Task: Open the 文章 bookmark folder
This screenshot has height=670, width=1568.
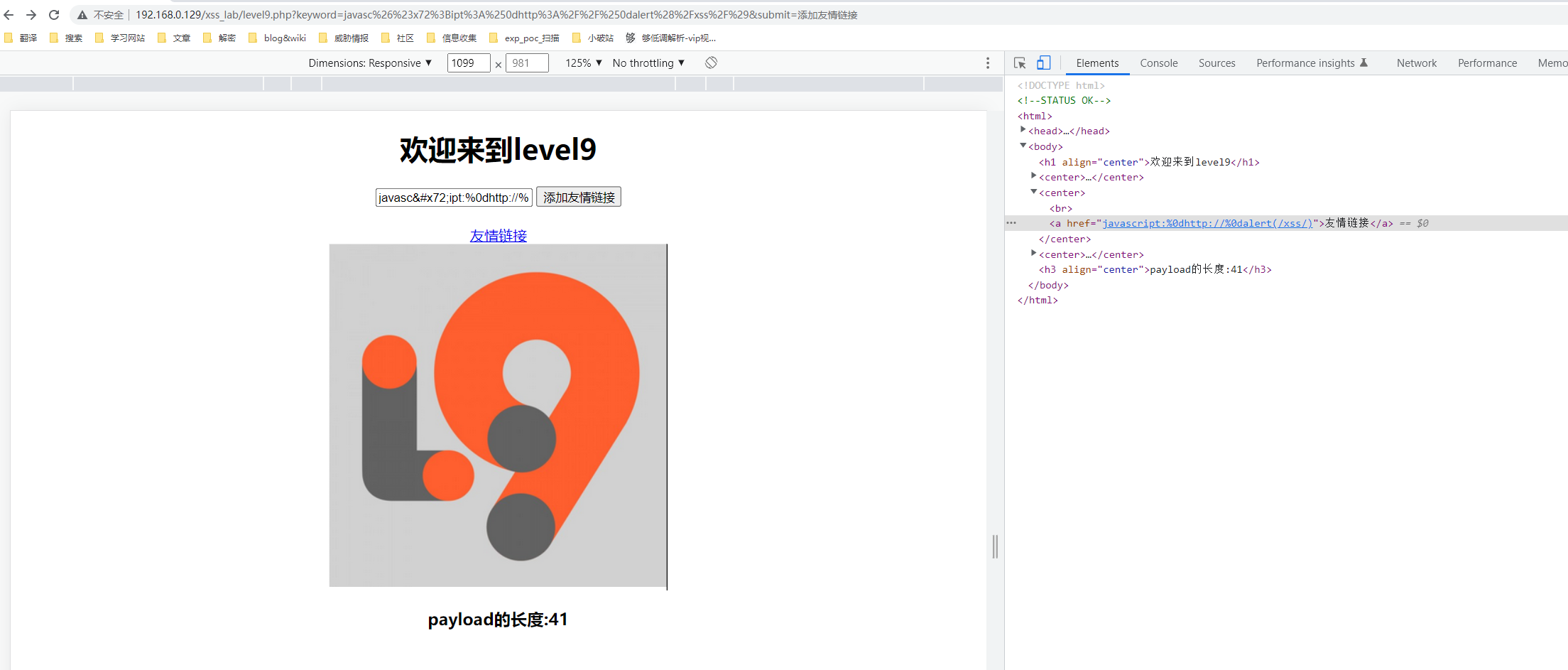Action: pyautogui.click(x=174, y=38)
